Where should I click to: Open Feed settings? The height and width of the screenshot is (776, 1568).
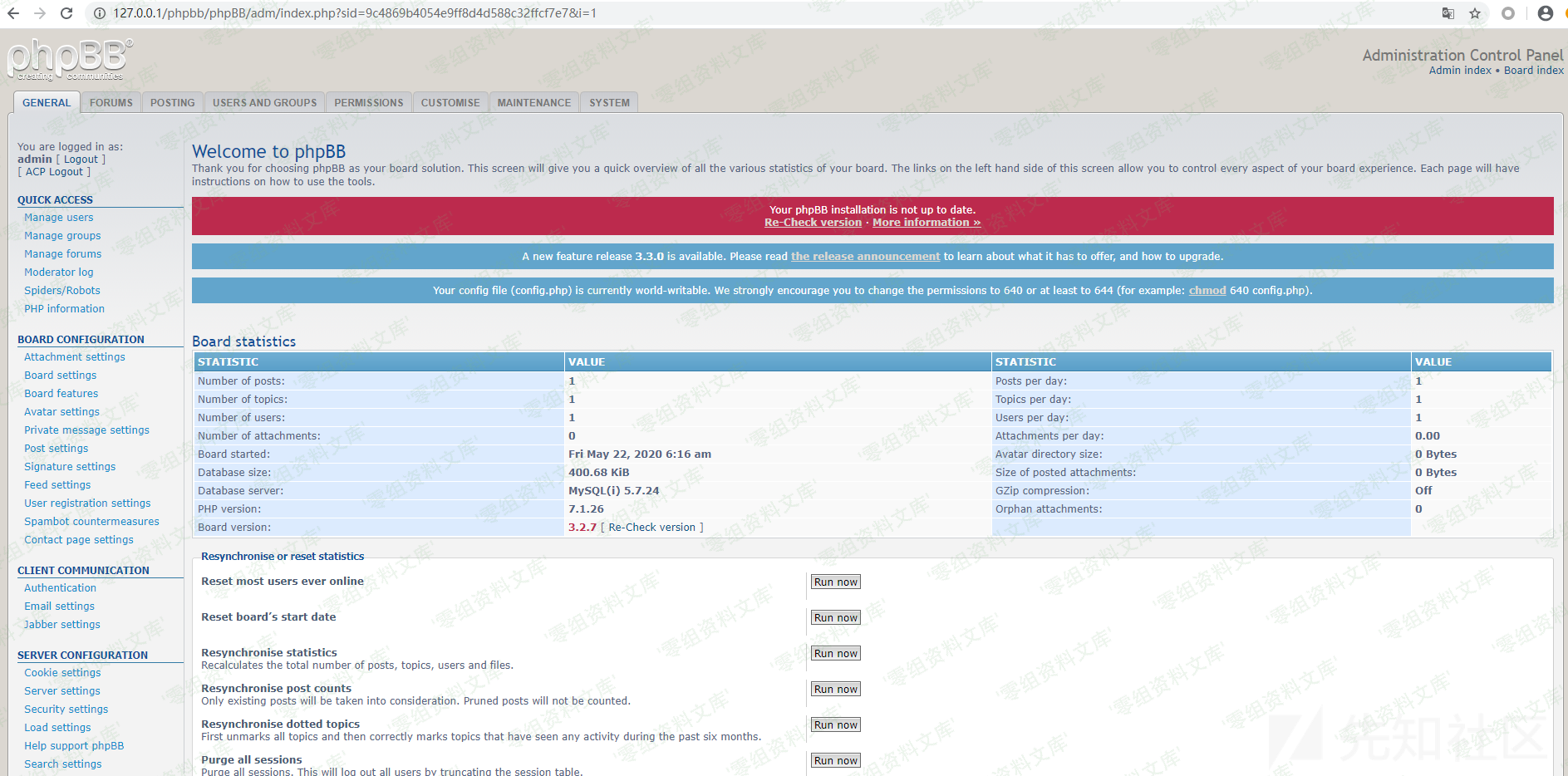click(57, 485)
